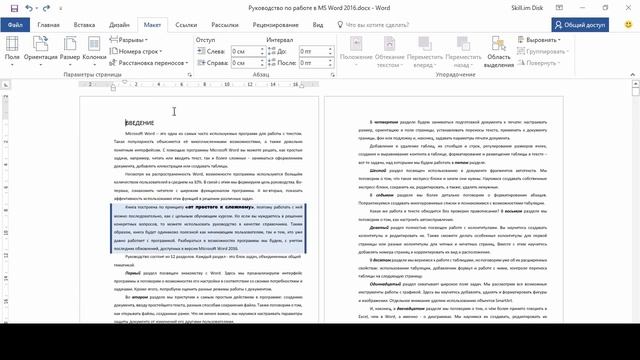
Task: Open the Ориентация page orientation menu
Action: [x=40, y=51]
